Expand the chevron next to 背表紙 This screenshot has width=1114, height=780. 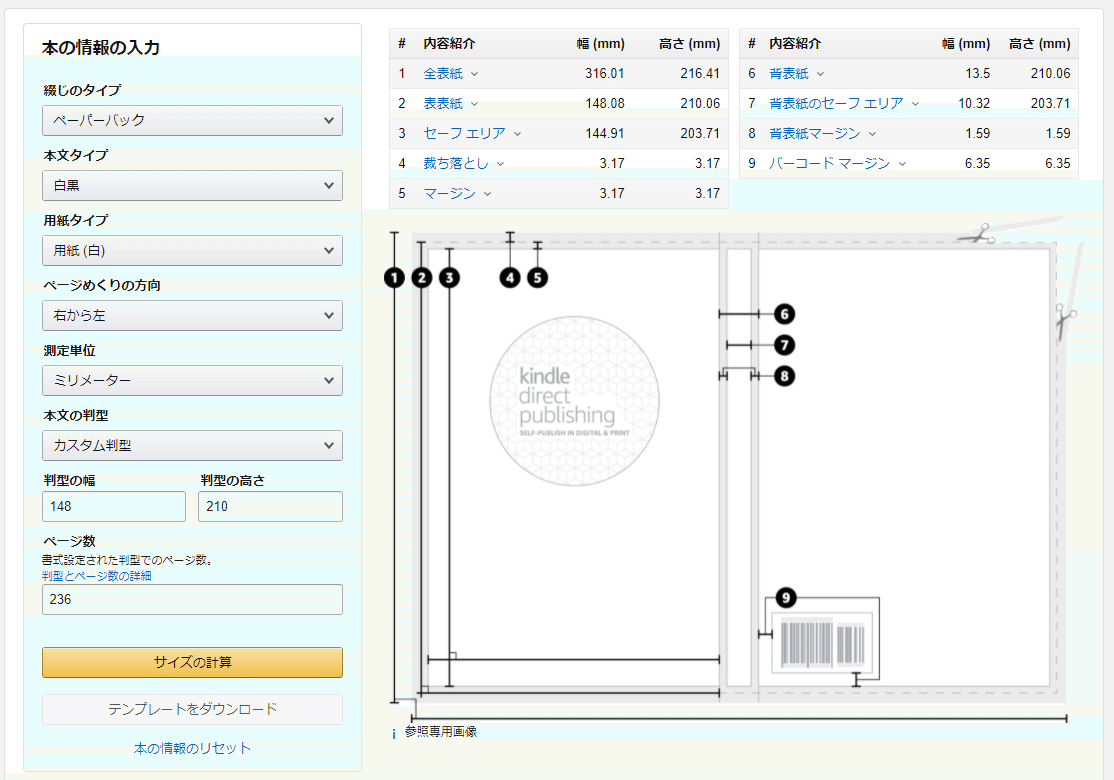point(821,74)
